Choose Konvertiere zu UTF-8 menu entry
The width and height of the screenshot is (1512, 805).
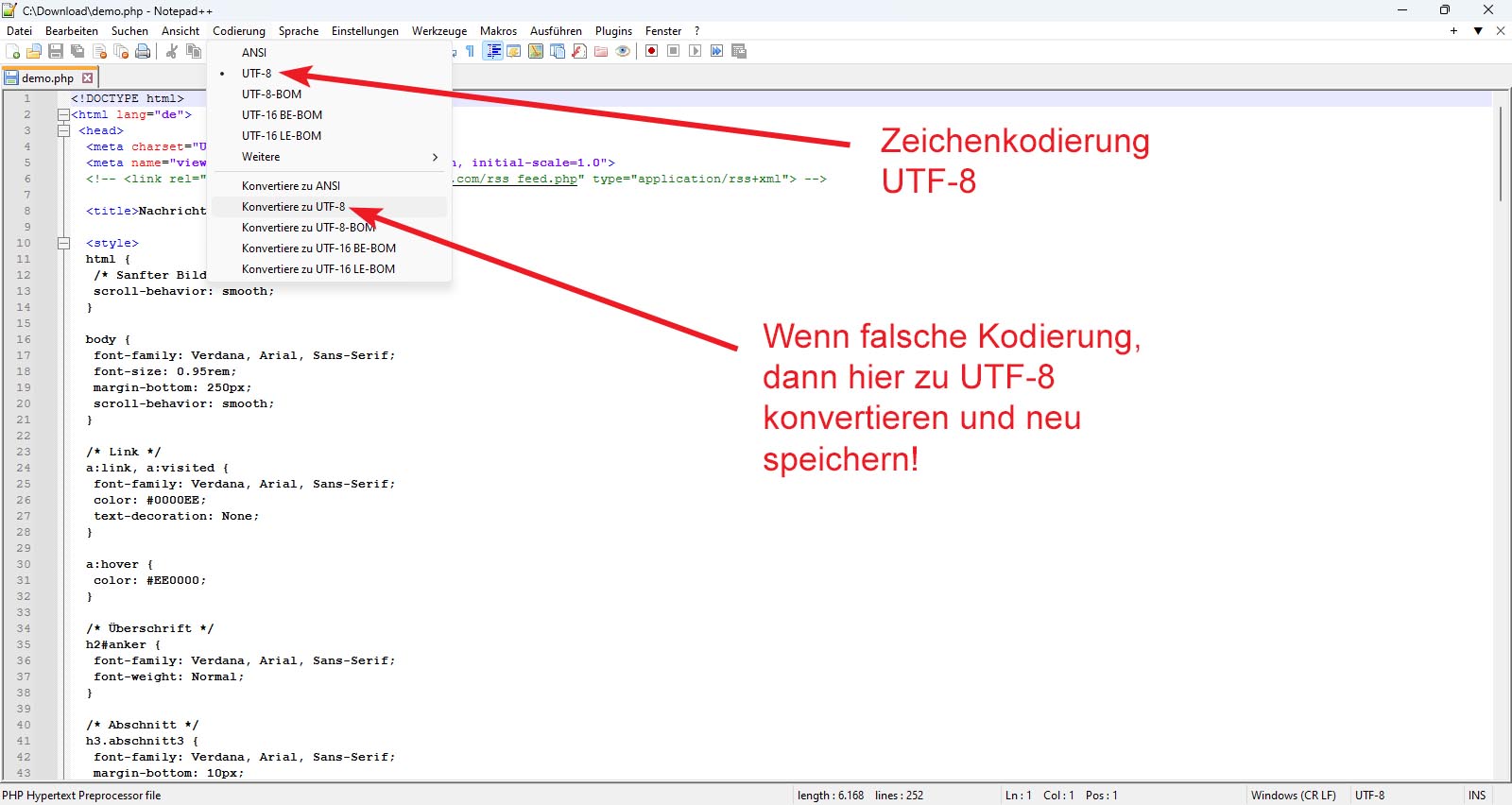pos(293,207)
